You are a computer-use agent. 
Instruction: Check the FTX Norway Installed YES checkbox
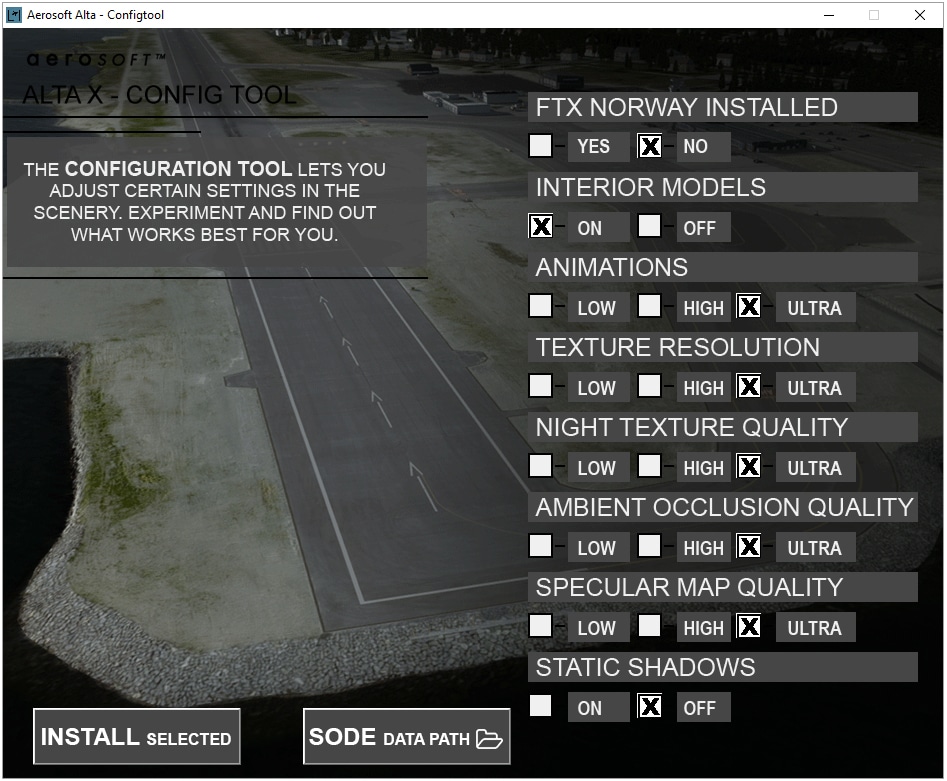(540, 146)
